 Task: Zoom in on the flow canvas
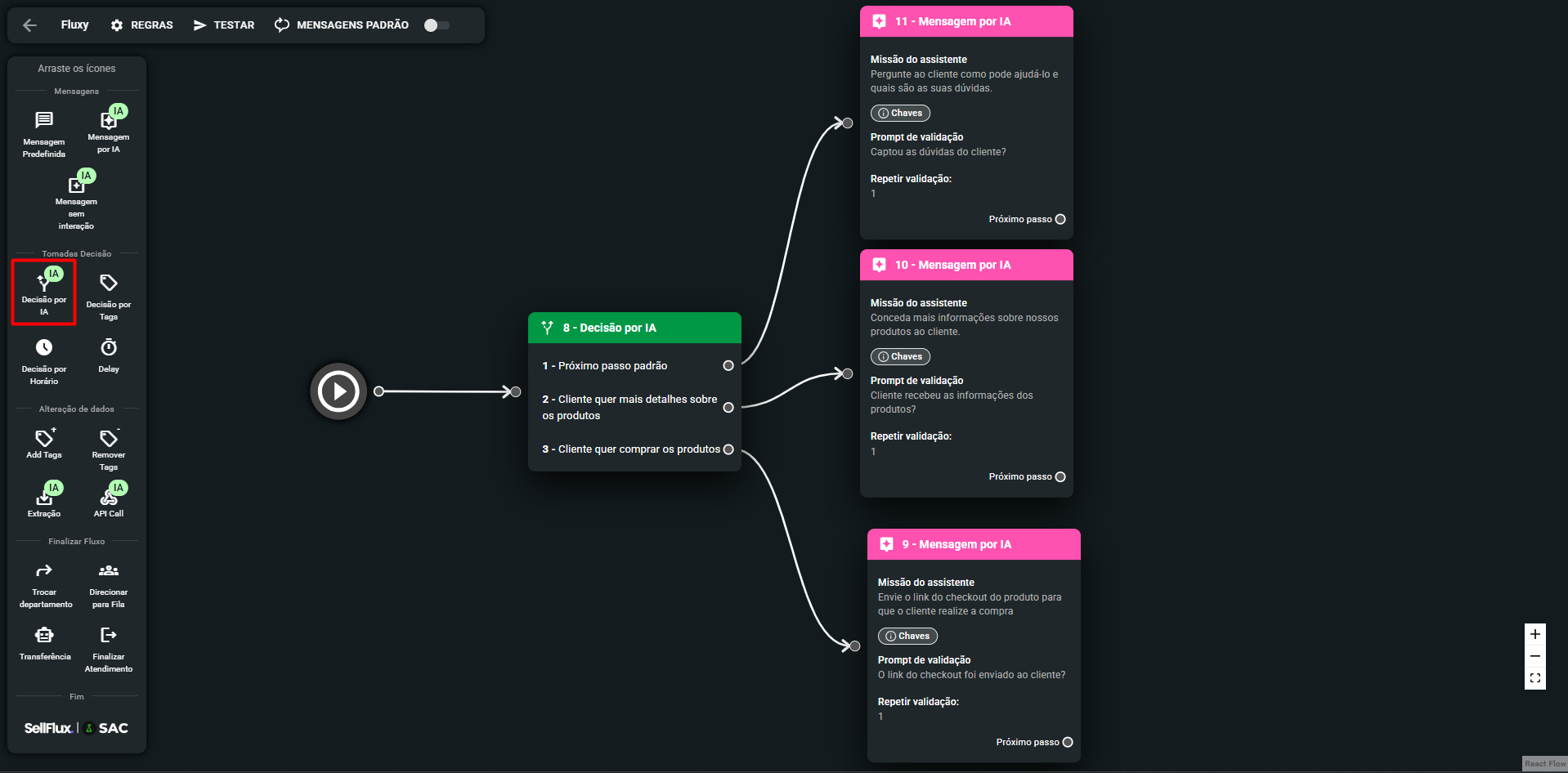pyautogui.click(x=1534, y=635)
